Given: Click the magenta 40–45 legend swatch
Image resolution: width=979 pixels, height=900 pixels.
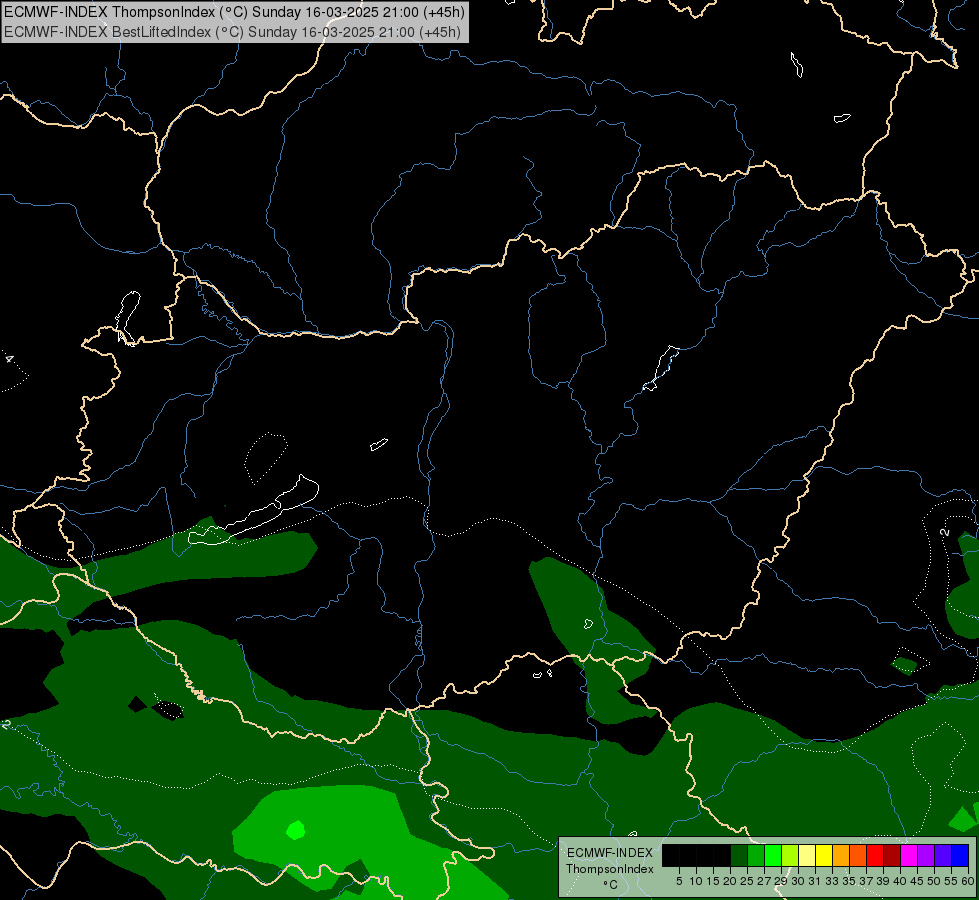Looking at the screenshot, I should tap(908, 856).
